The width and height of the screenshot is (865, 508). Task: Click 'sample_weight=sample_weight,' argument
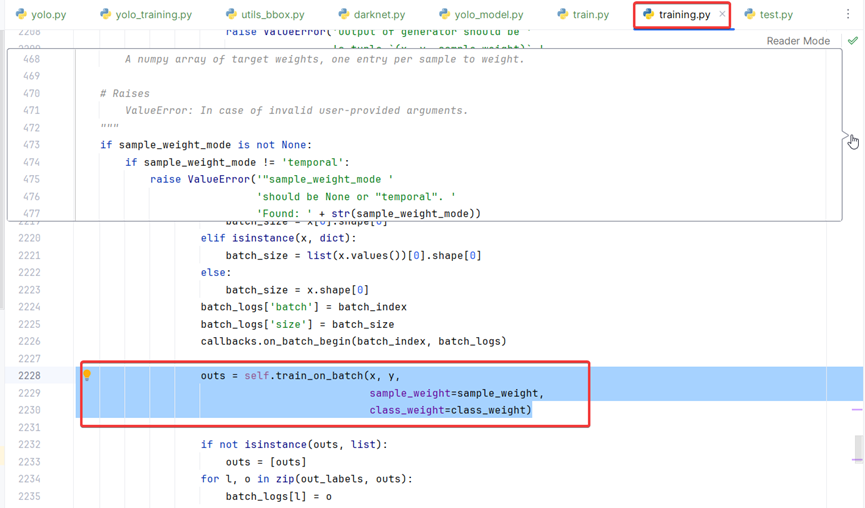tap(457, 393)
